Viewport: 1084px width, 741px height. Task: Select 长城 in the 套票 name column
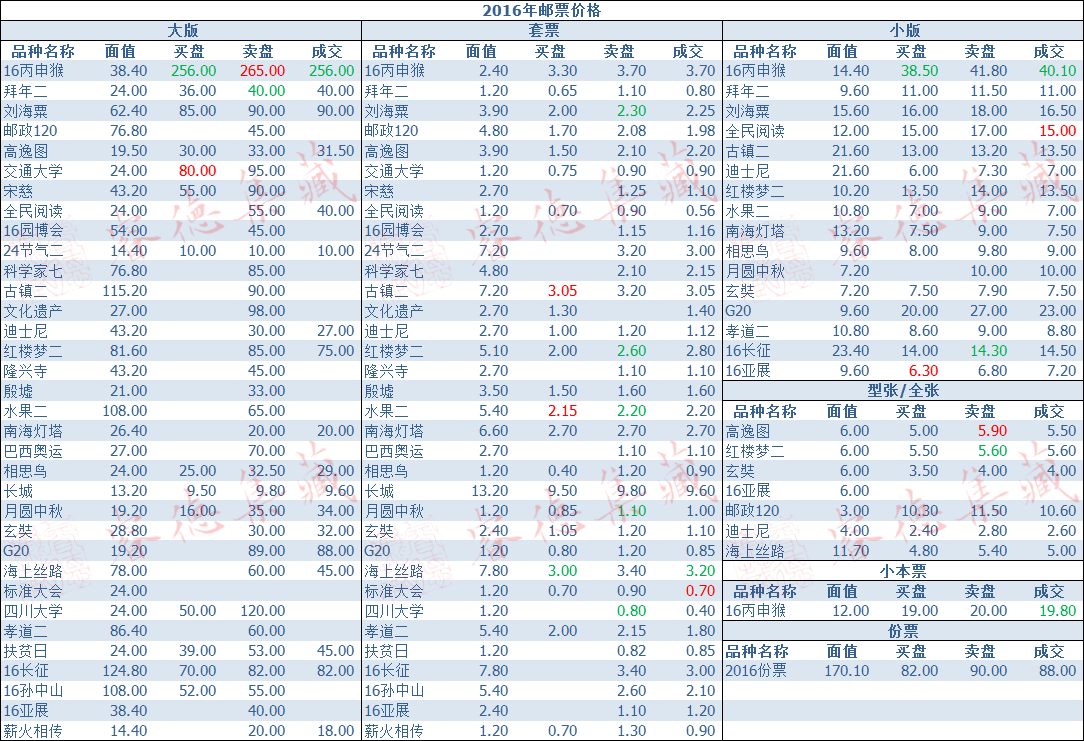pyautogui.click(x=379, y=491)
